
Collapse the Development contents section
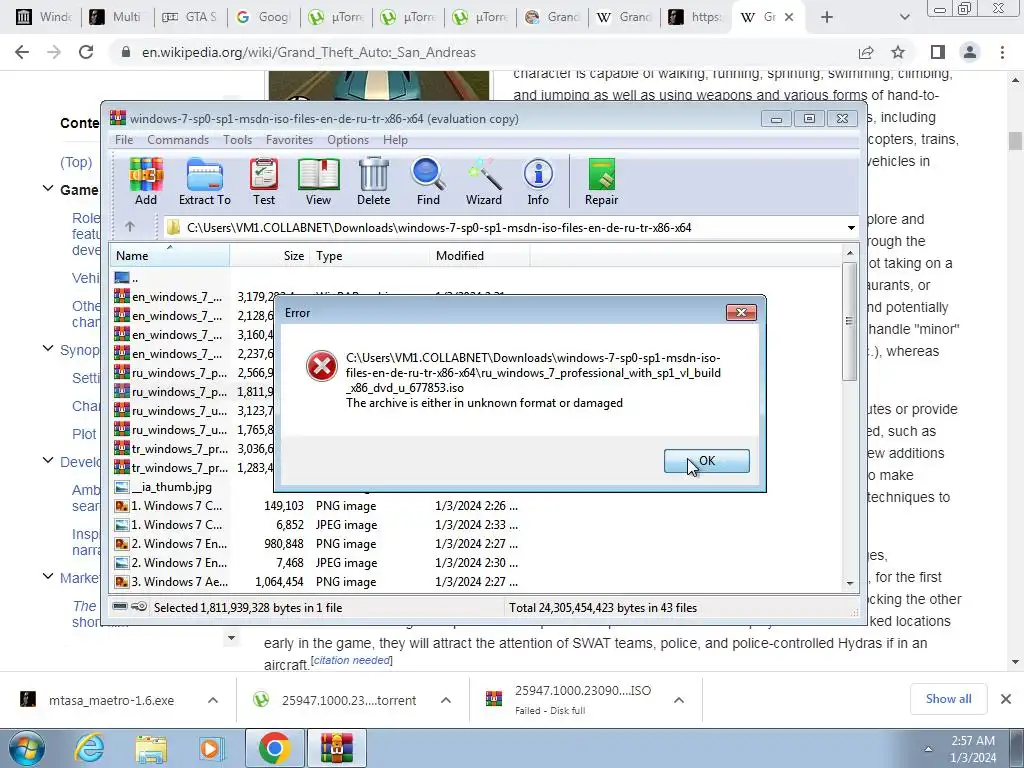[48, 460]
